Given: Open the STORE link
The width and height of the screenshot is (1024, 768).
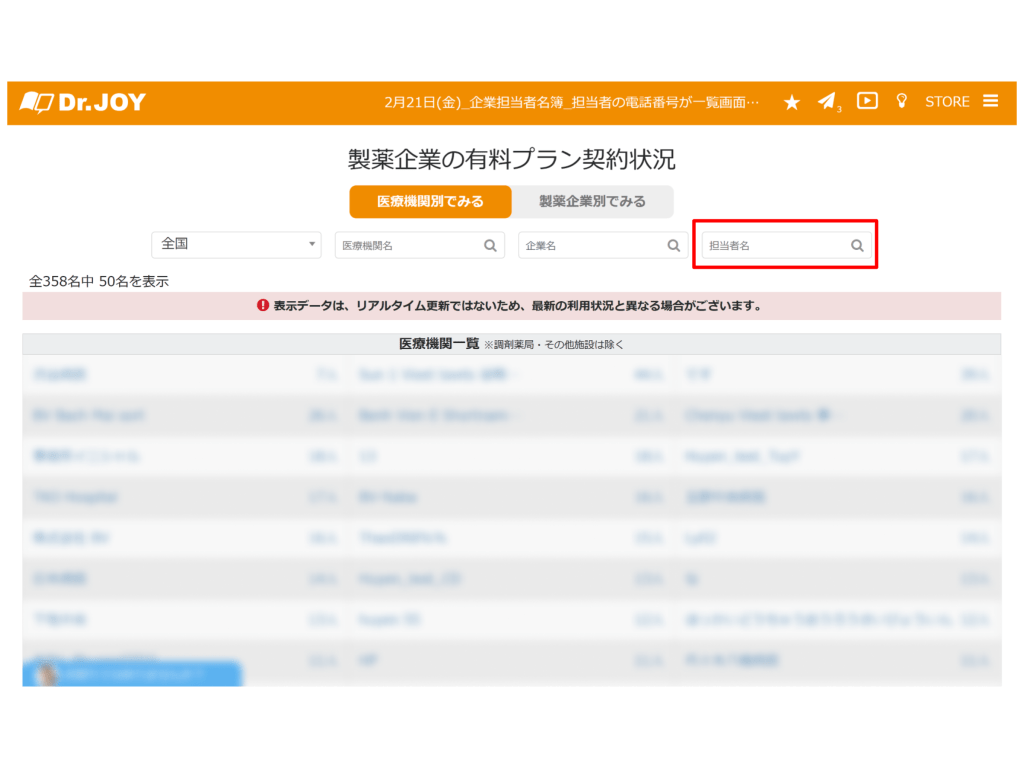Looking at the screenshot, I should point(947,102).
